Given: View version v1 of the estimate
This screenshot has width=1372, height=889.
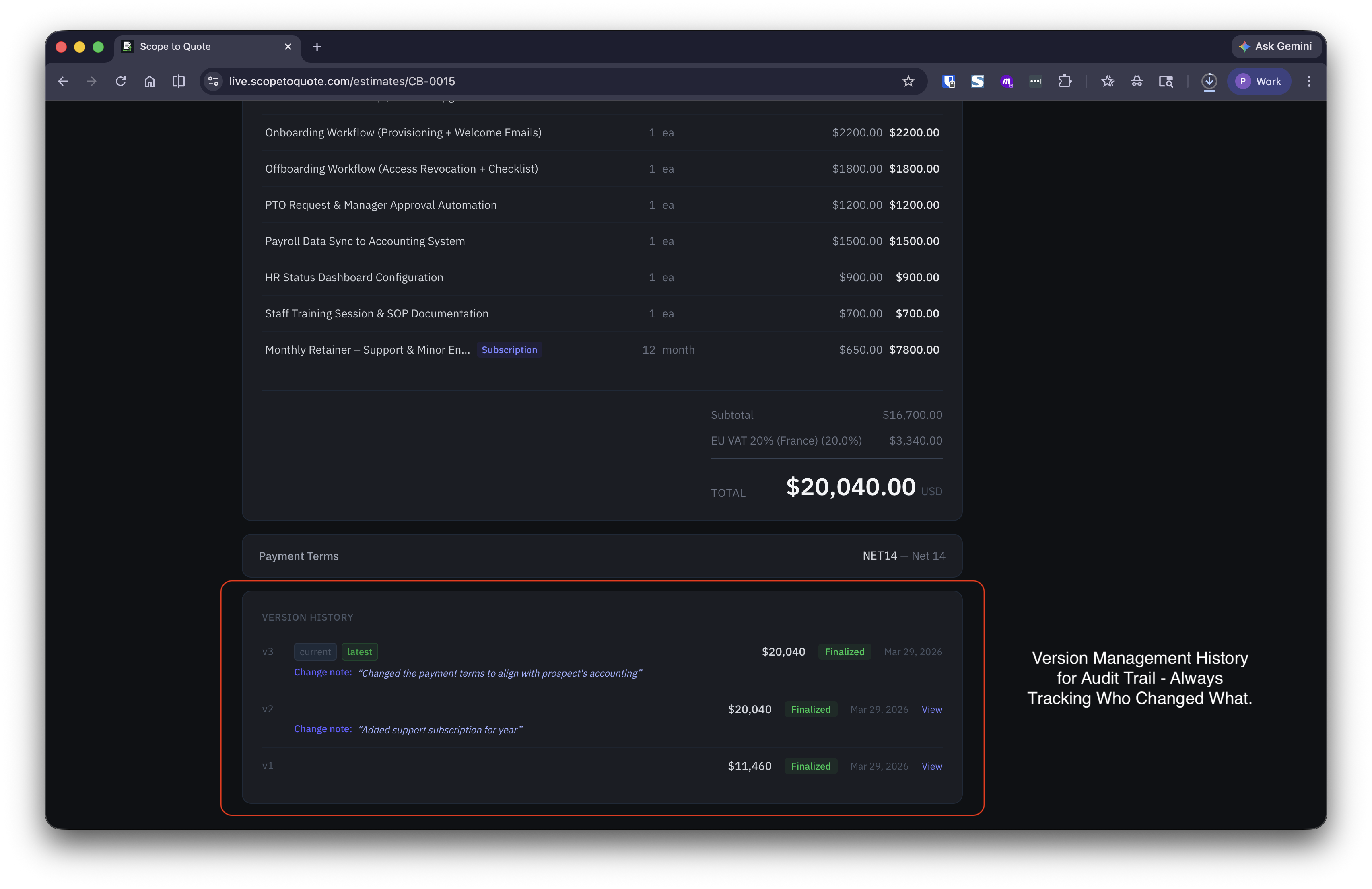Looking at the screenshot, I should coord(931,766).
